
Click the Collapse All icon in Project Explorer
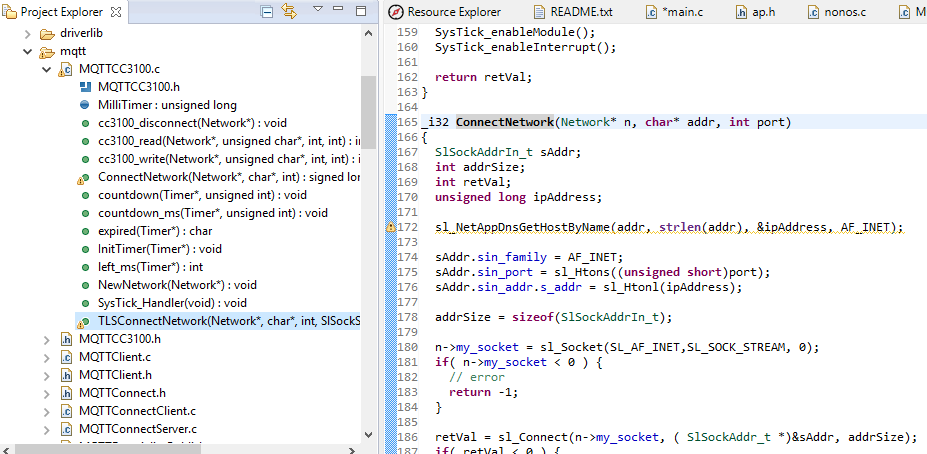click(x=267, y=12)
